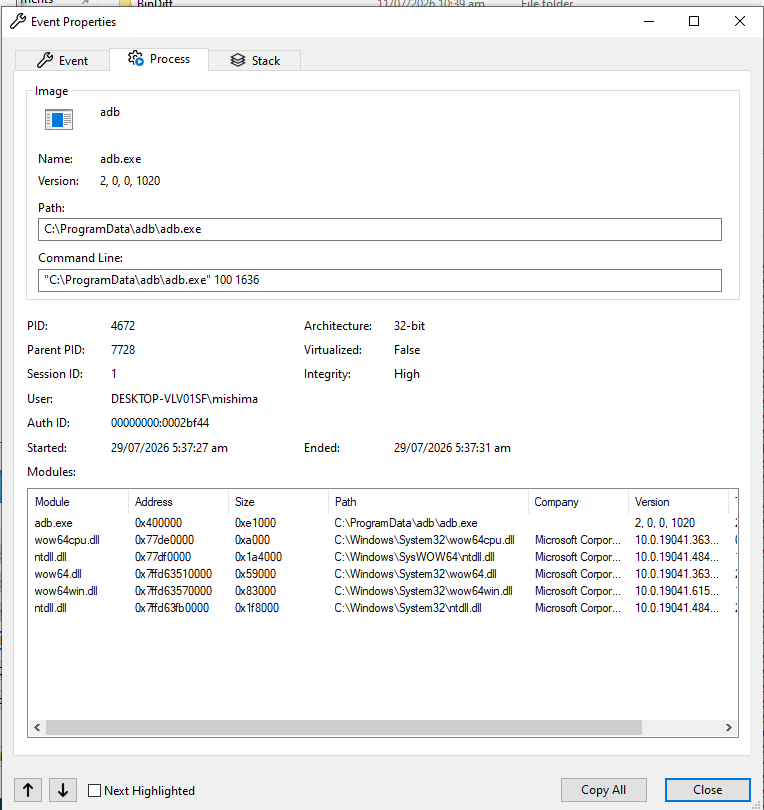Sort modules by Size column header

(x=278, y=502)
